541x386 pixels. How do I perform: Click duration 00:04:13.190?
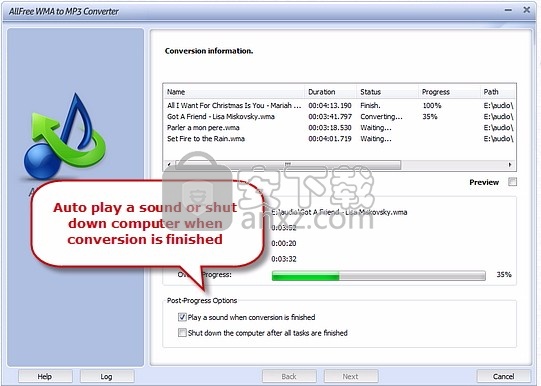(330, 105)
